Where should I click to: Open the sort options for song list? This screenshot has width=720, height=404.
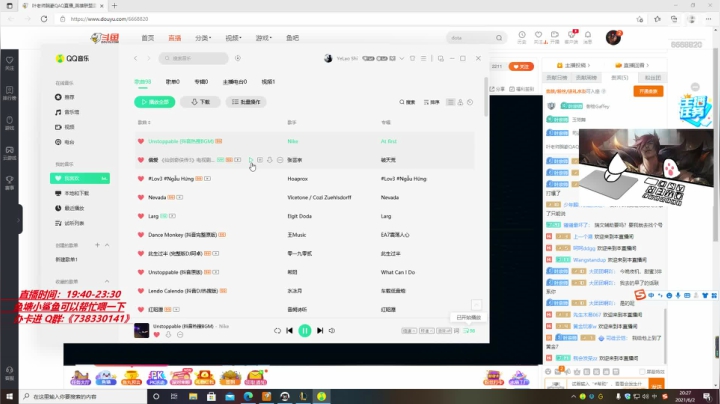click(x=432, y=102)
